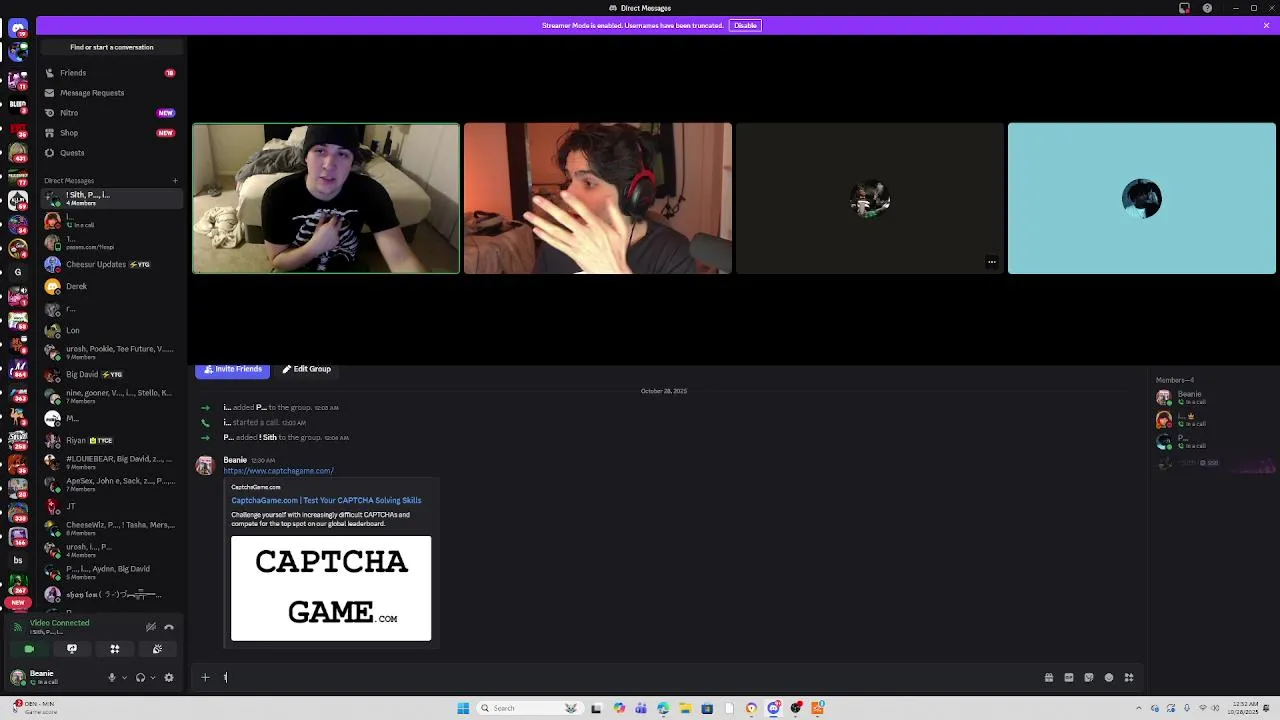The image size is (1280, 720).
Task: Open the Nitro page
Action: point(111,113)
